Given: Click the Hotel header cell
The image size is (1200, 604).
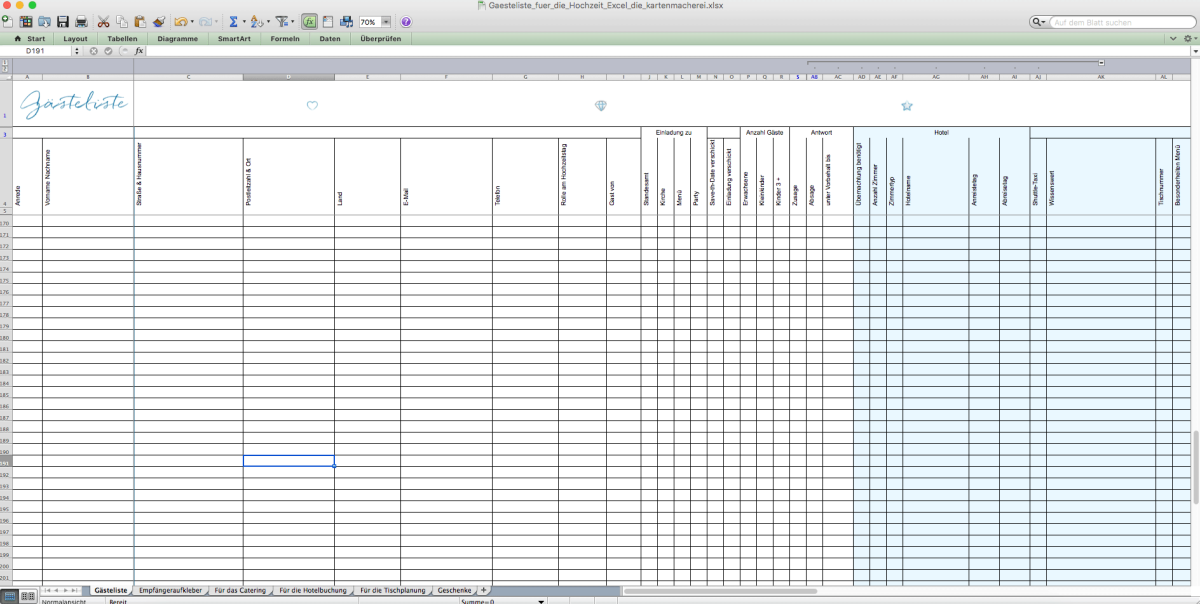Looking at the screenshot, I should click(941, 132).
